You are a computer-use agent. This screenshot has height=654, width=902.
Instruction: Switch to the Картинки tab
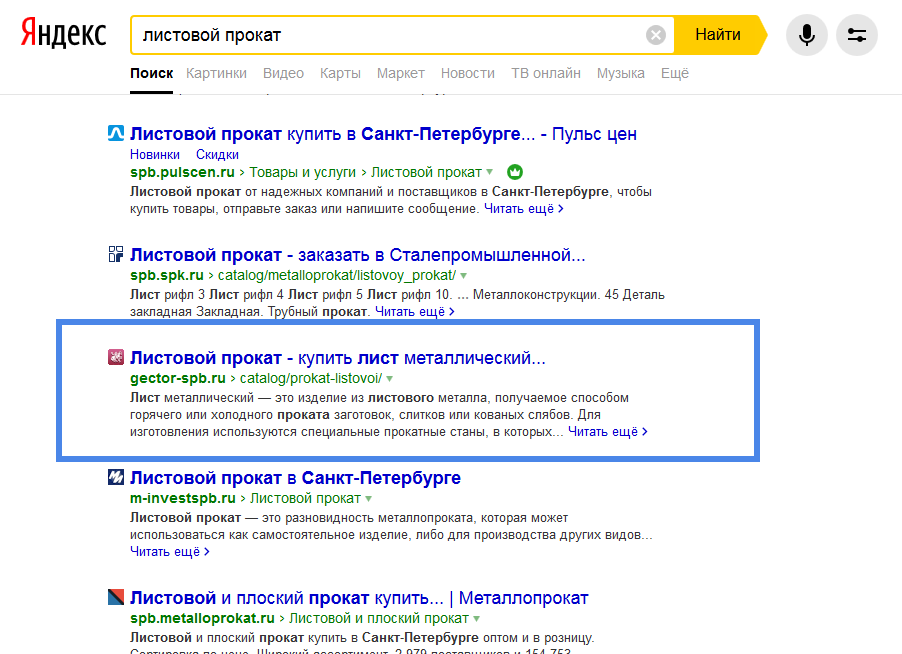pyautogui.click(x=216, y=73)
